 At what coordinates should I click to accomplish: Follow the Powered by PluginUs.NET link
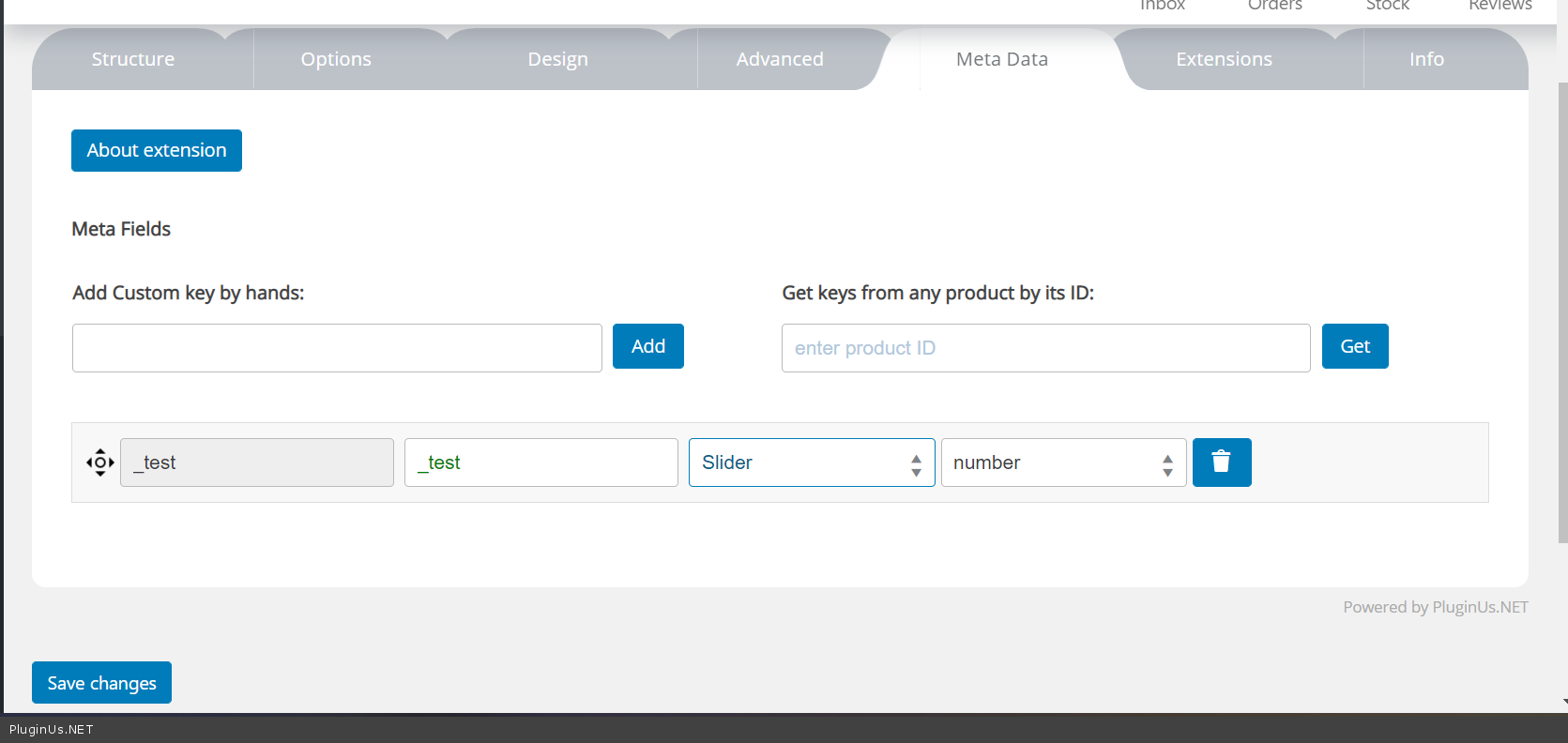click(x=1435, y=607)
